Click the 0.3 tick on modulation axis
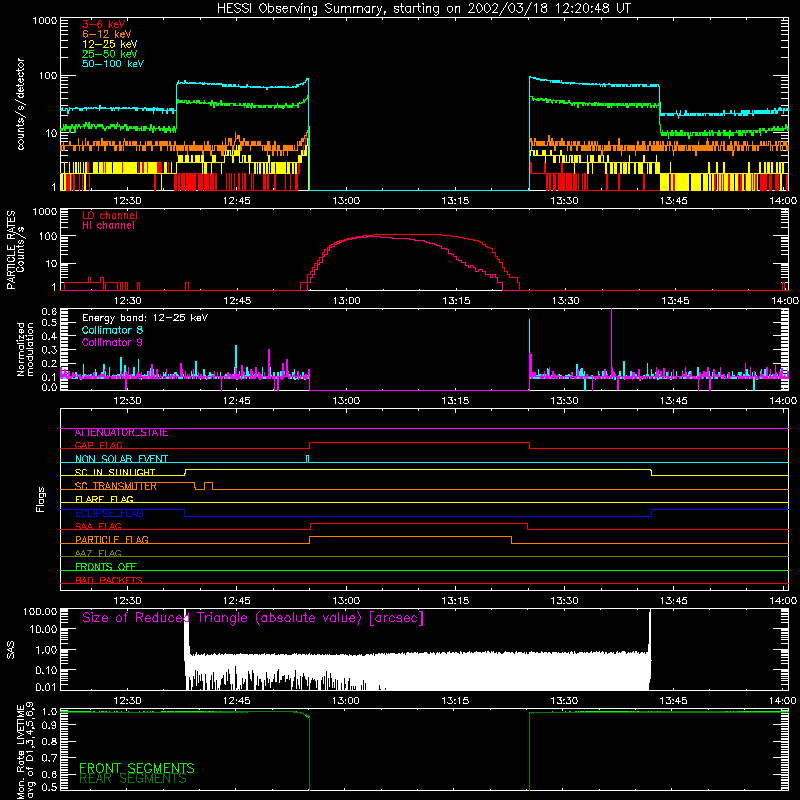The width and height of the screenshot is (800, 800). click(x=49, y=350)
